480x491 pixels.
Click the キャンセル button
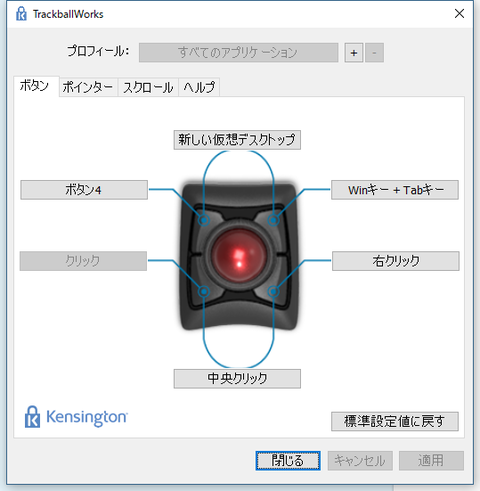tap(360, 461)
